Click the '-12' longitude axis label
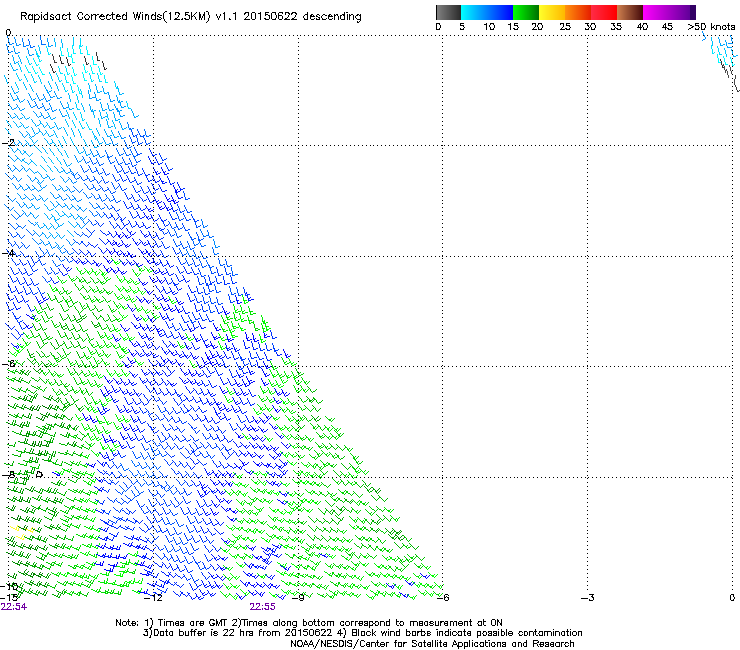 point(153,598)
